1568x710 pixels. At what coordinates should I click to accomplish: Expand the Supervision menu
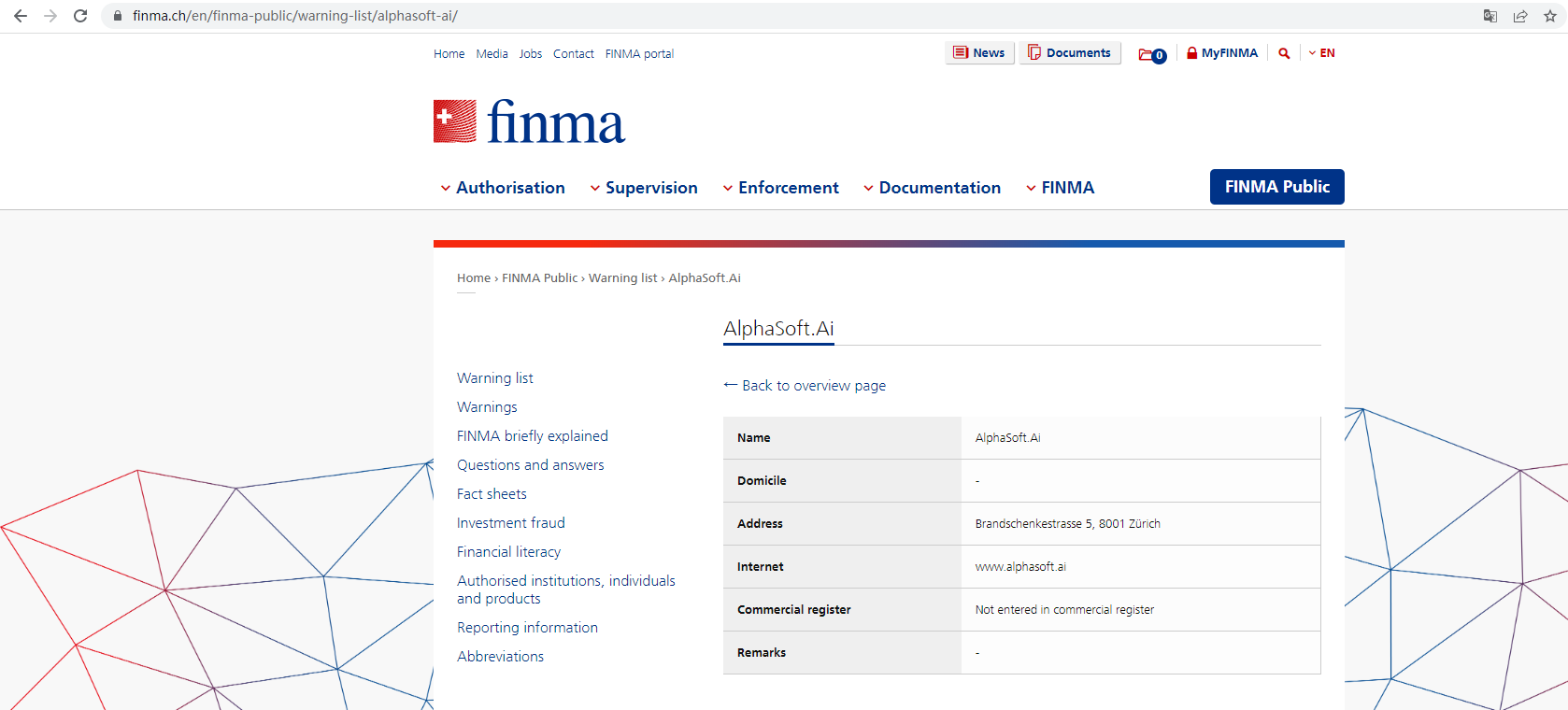point(644,188)
